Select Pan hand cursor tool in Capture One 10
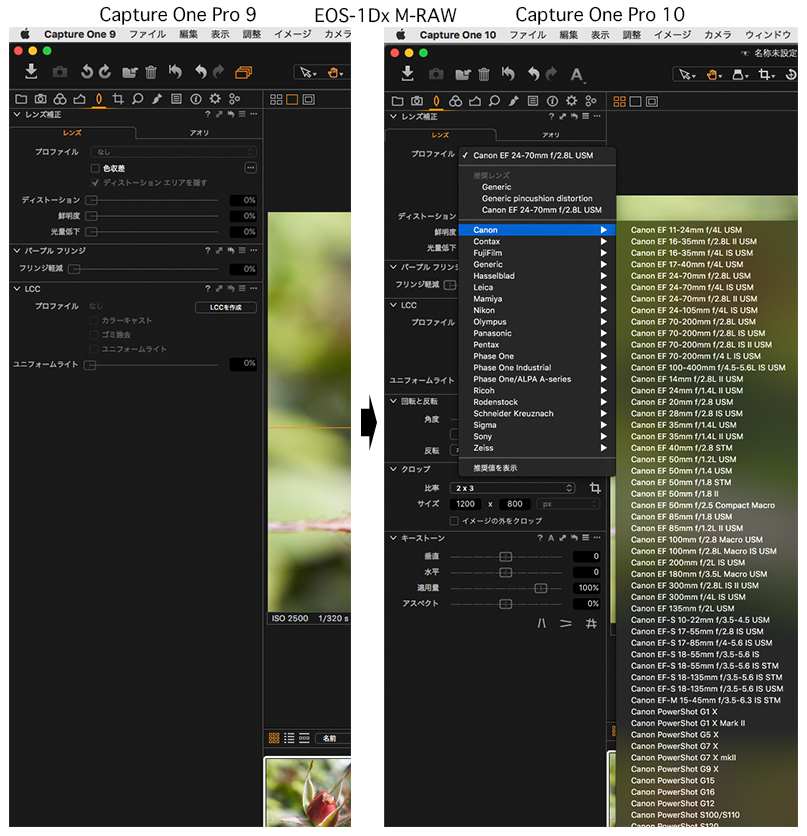The height and width of the screenshot is (836, 807). 714,75
